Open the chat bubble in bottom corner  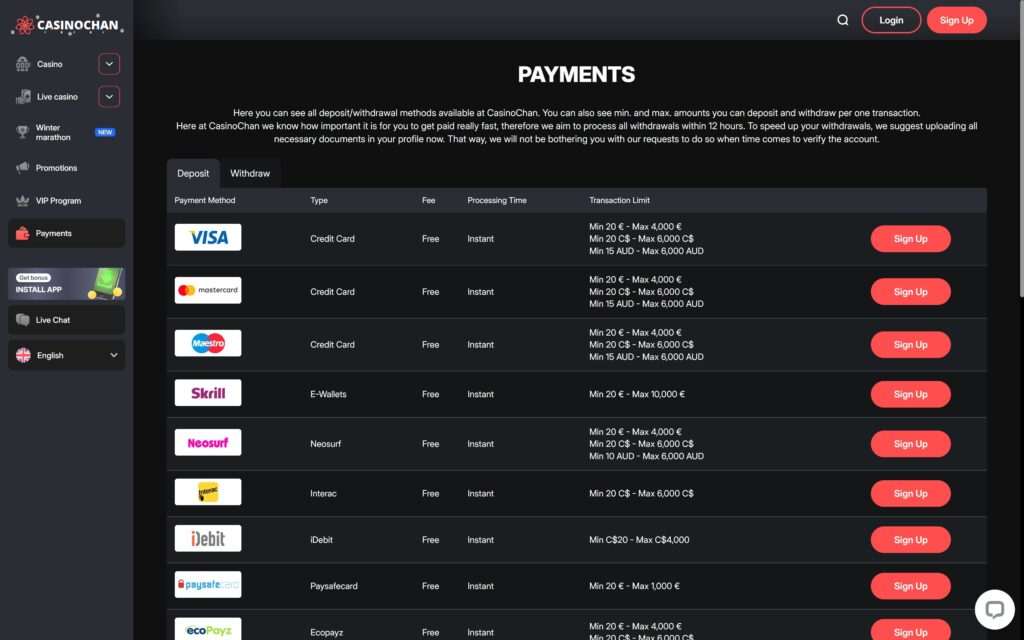(995, 609)
